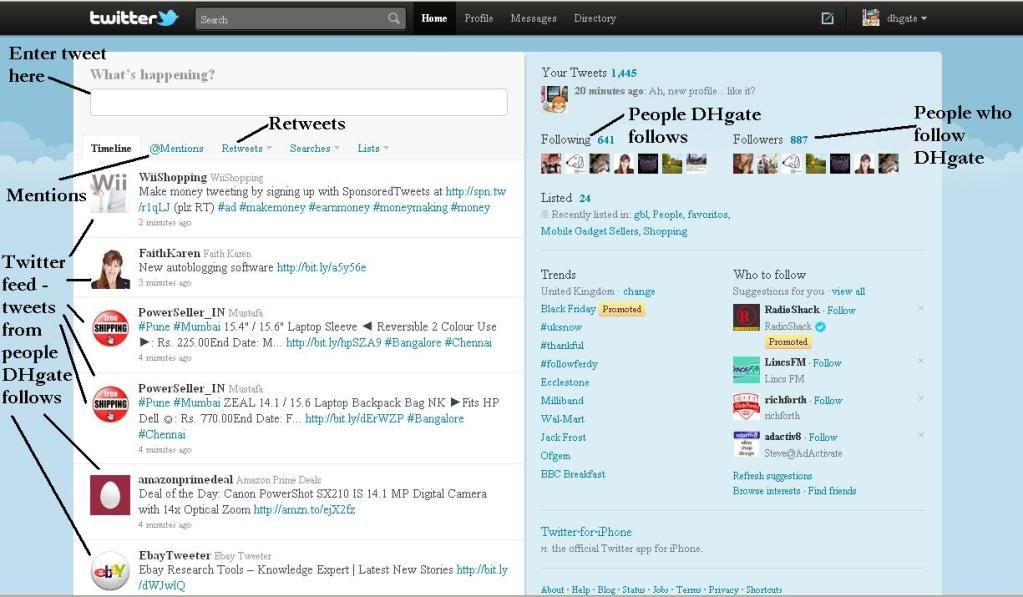Open the compose new tweet icon
The height and width of the screenshot is (597, 1023).
pyautogui.click(x=827, y=18)
